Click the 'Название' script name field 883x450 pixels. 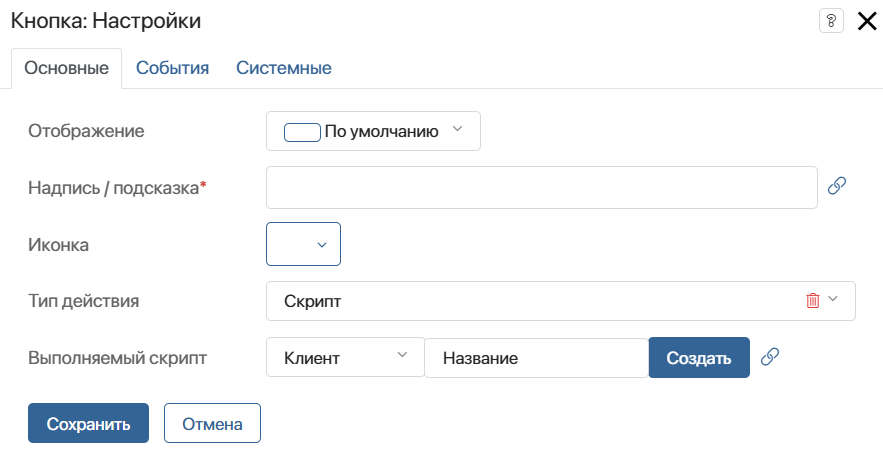pos(537,358)
